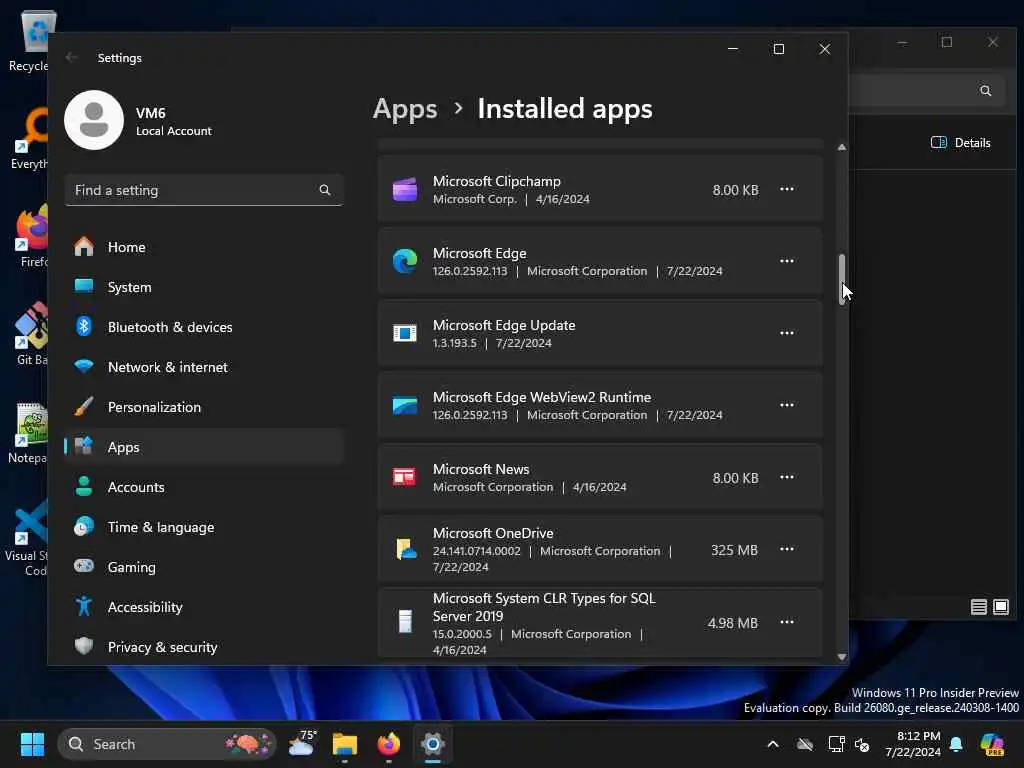
Task: Open Accounts settings
Action: click(x=204, y=487)
